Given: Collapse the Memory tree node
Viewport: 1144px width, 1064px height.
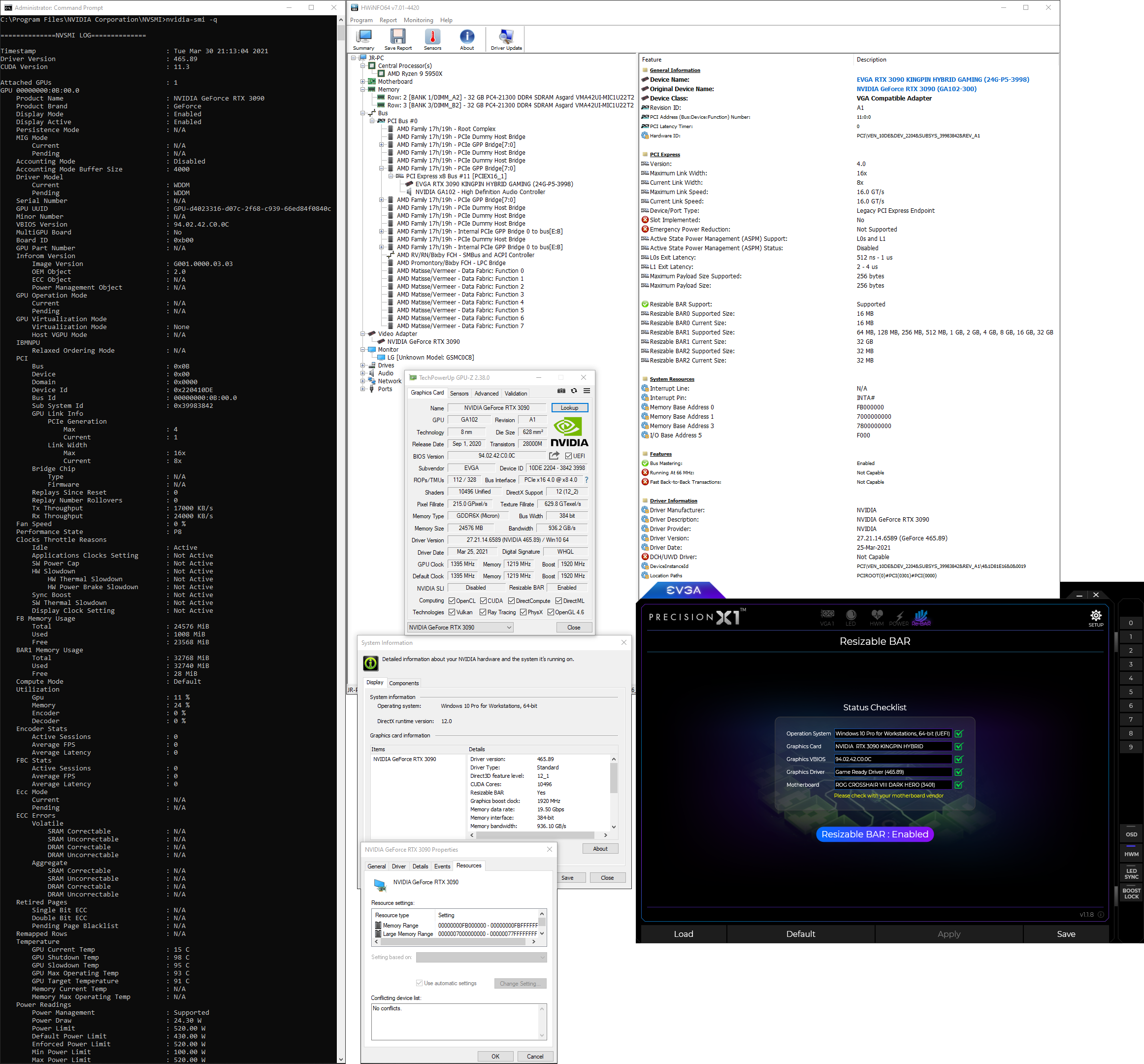Looking at the screenshot, I should coord(363,90).
